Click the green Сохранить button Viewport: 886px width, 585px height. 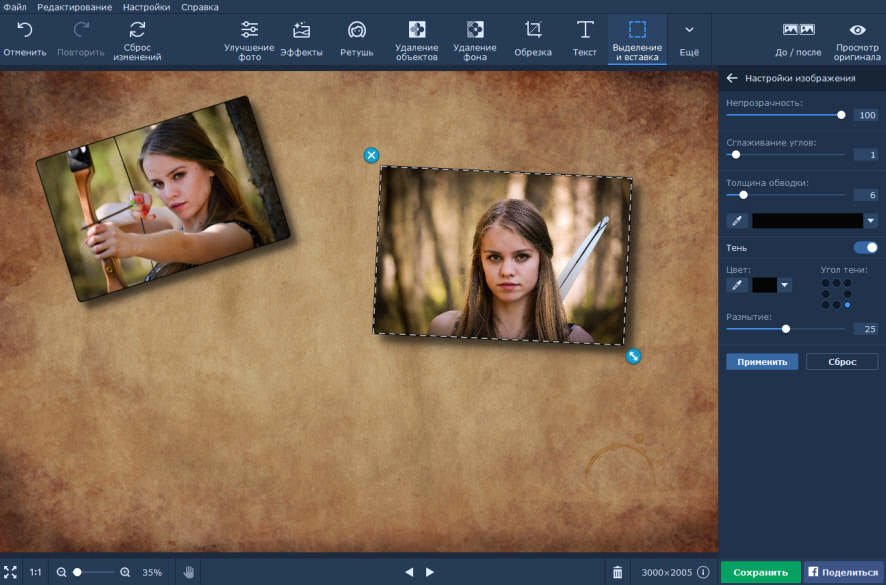760,572
